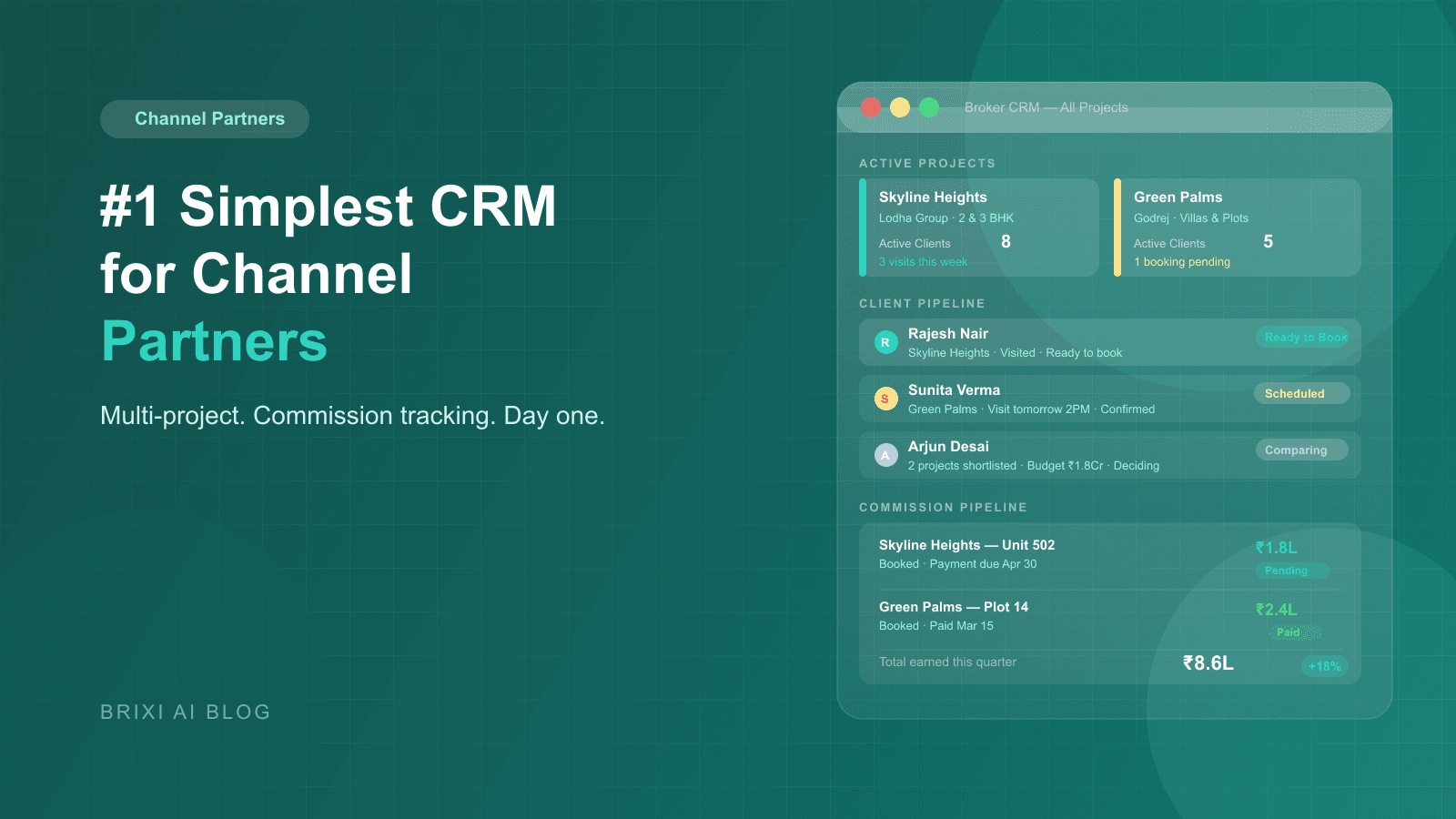Screen dimensions: 1456x819
Task: Click the COMMISSION PIPELINE section header
Action: point(943,508)
